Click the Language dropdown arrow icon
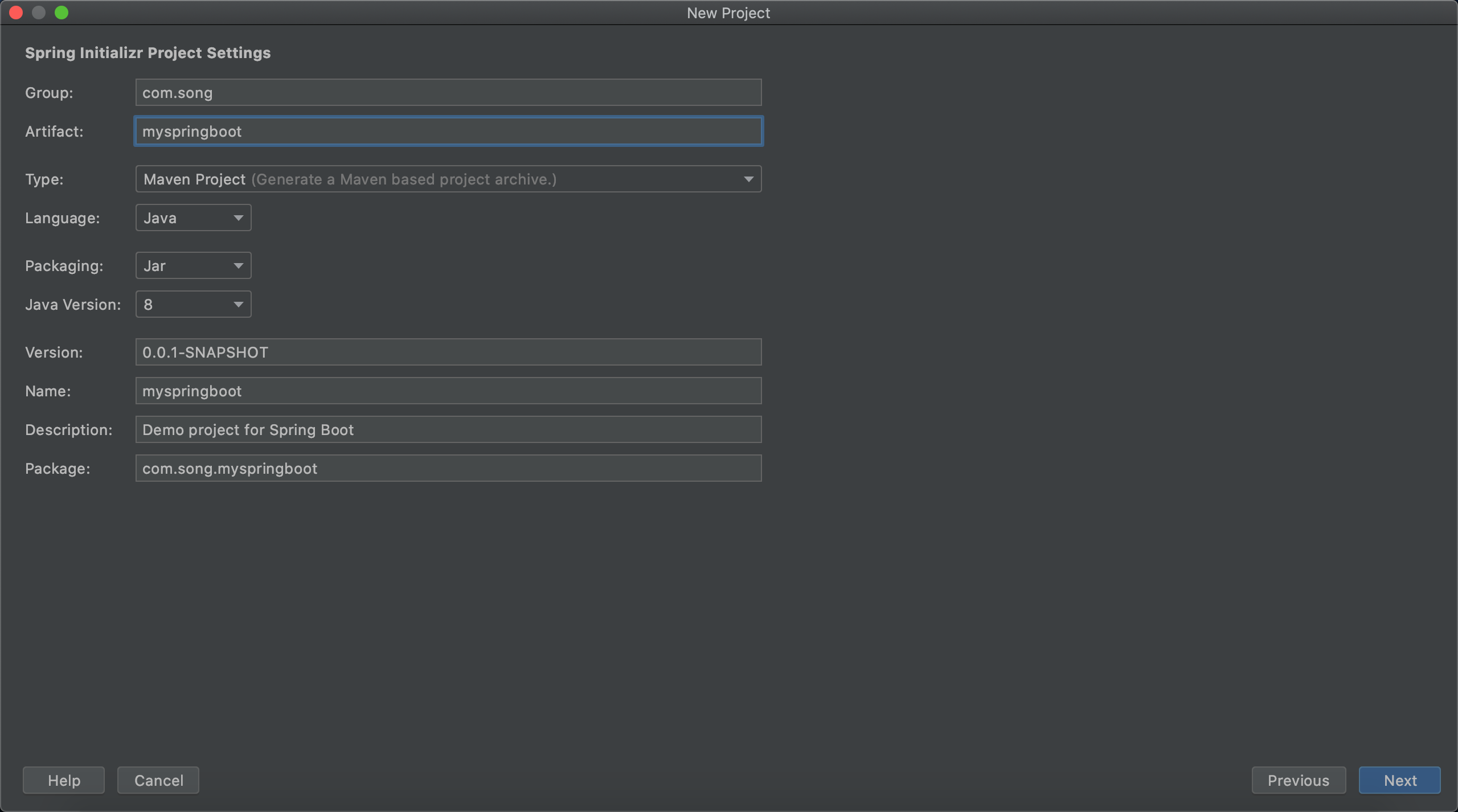 click(x=238, y=218)
